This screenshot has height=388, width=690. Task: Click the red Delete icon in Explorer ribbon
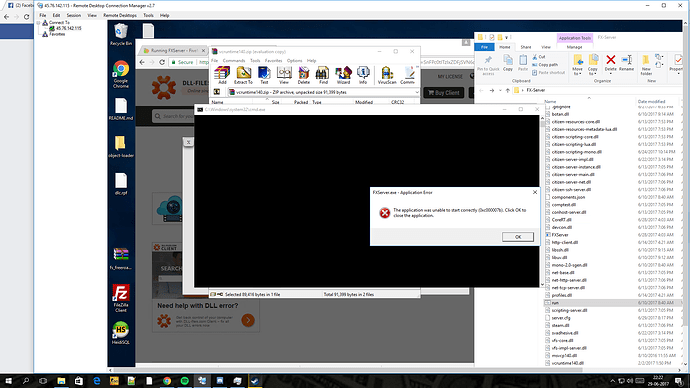point(610,63)
